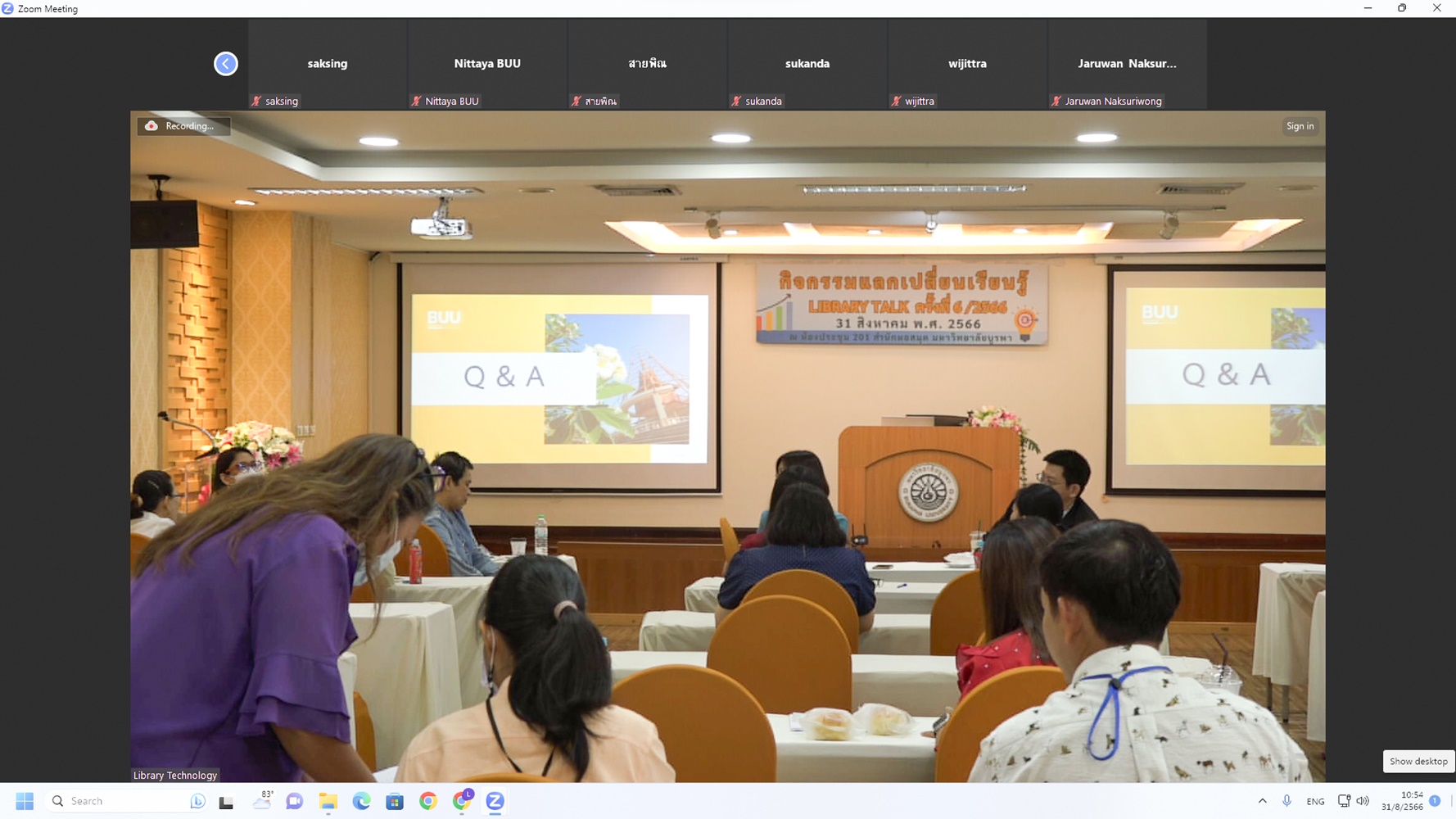This screenshot has width=1456, height=819.
Task: Open Chrome with the profile badge
Action: (462, 801)
